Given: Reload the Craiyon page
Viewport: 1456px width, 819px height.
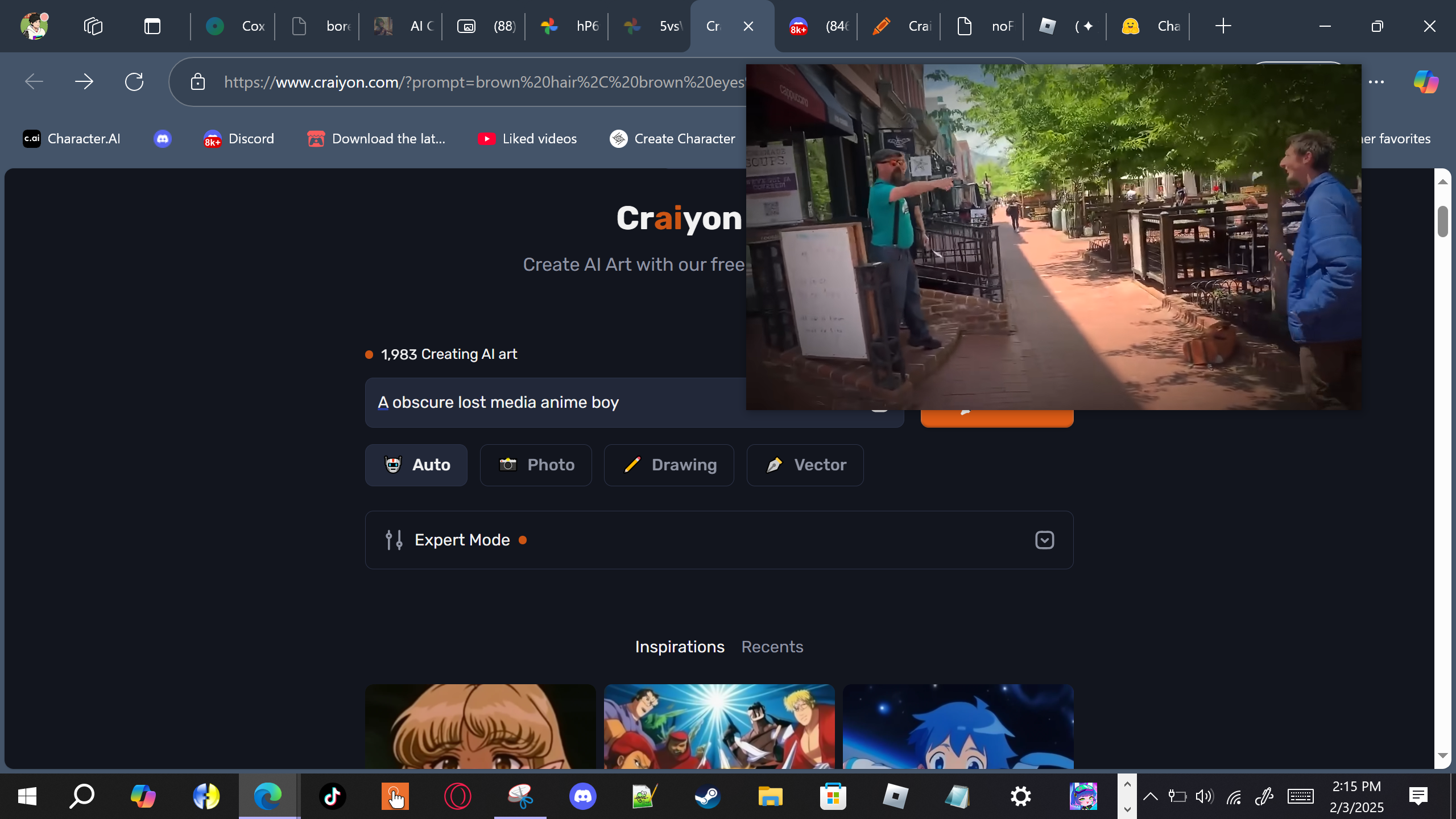Looking at the screenshot, I should point(134,82).
